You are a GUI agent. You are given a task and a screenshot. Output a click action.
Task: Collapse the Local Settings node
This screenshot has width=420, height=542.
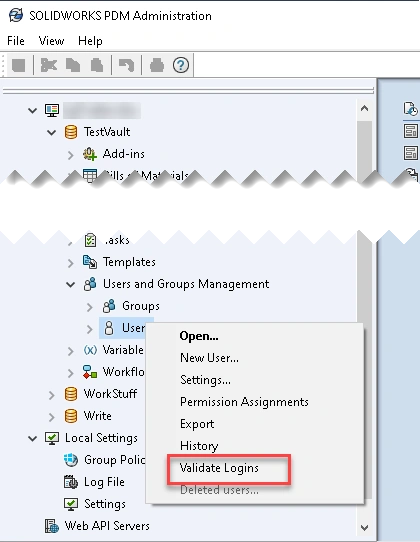click(32, 439)
